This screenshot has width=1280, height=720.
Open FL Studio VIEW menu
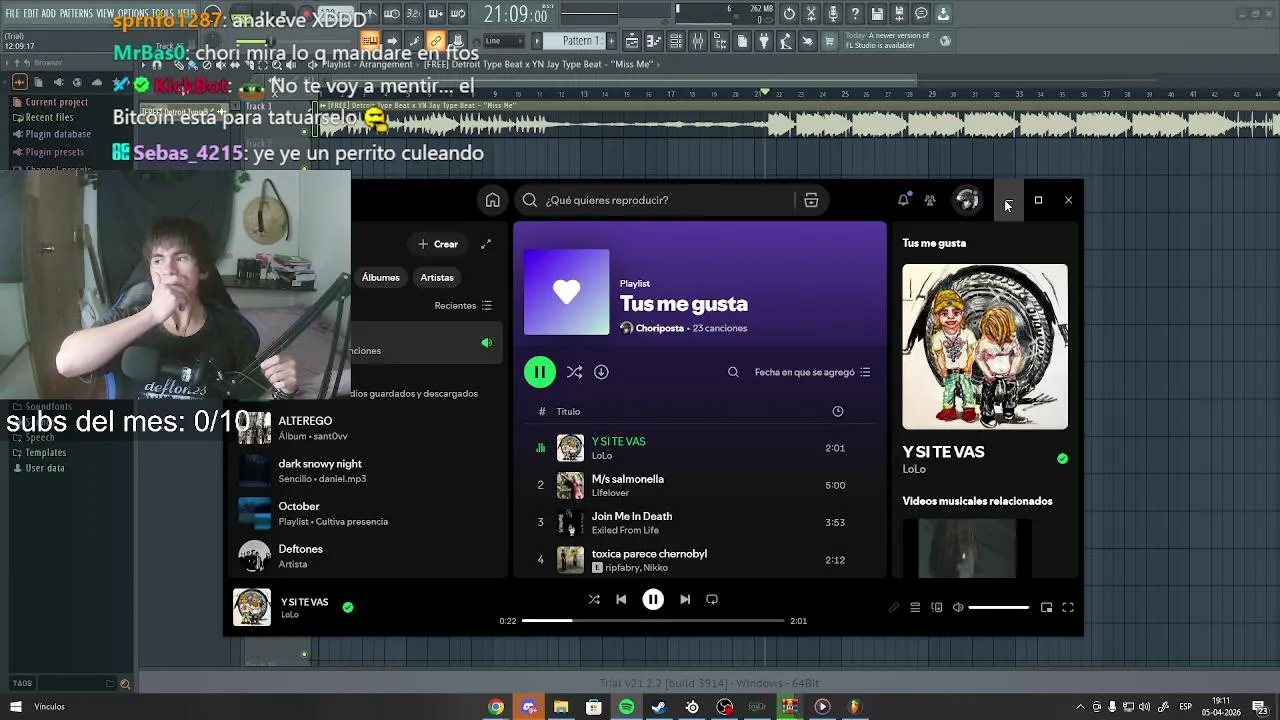click(105, 14)
